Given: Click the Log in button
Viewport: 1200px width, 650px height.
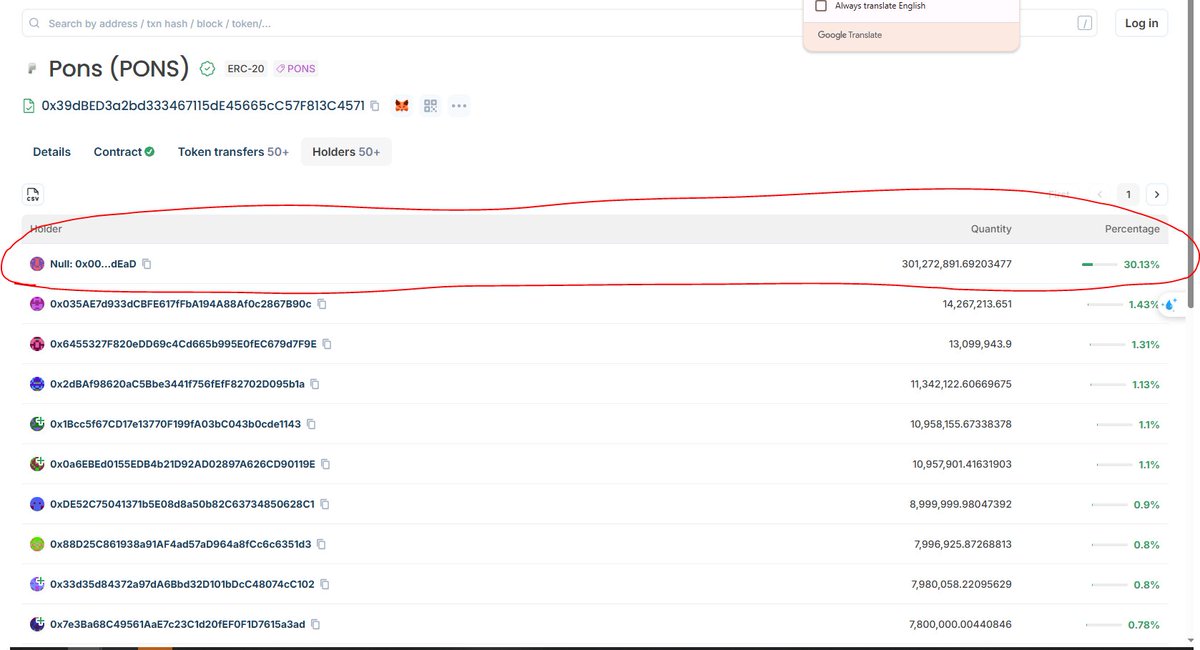Looking at the screenshot, I should click(1141, 23).
